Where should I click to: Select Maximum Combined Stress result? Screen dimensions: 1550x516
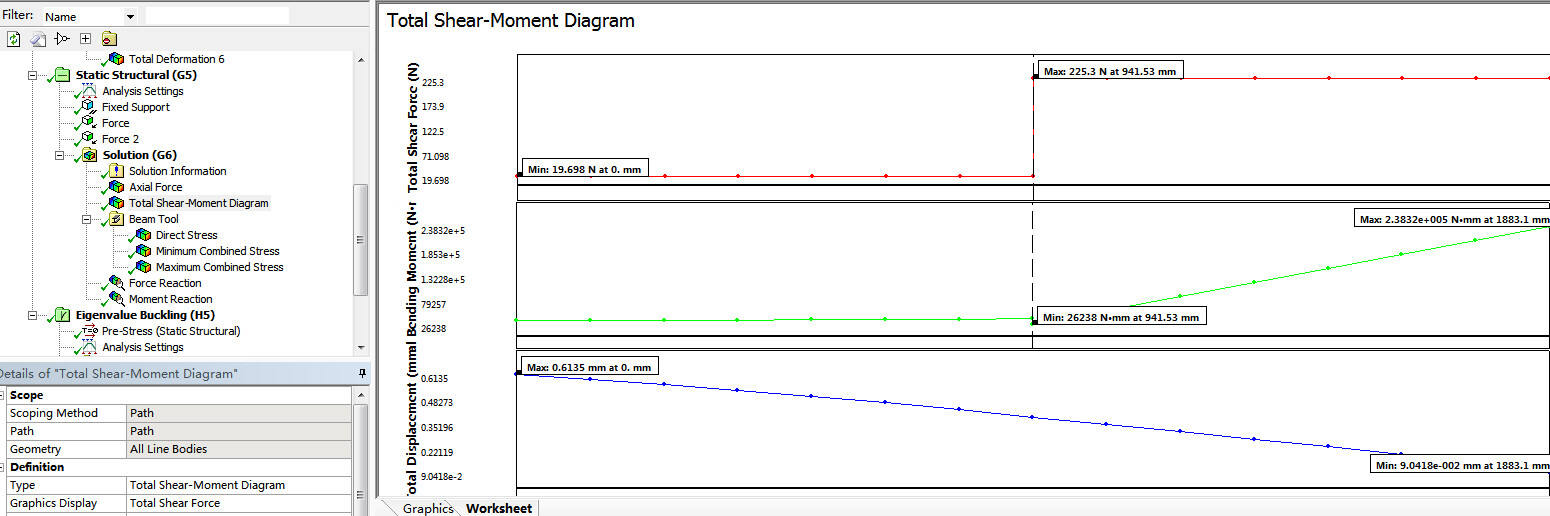click(x=219, y=267)
